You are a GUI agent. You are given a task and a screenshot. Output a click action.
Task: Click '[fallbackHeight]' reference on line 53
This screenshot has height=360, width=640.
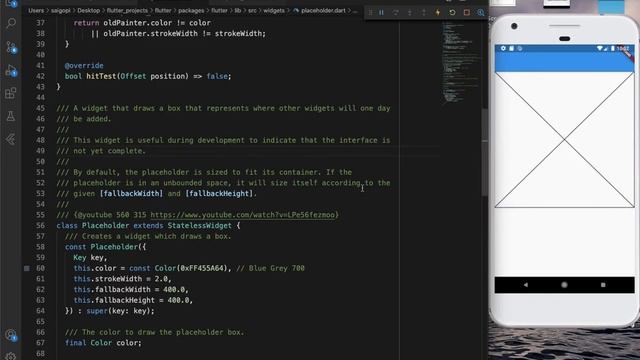[x=219, y=193]
